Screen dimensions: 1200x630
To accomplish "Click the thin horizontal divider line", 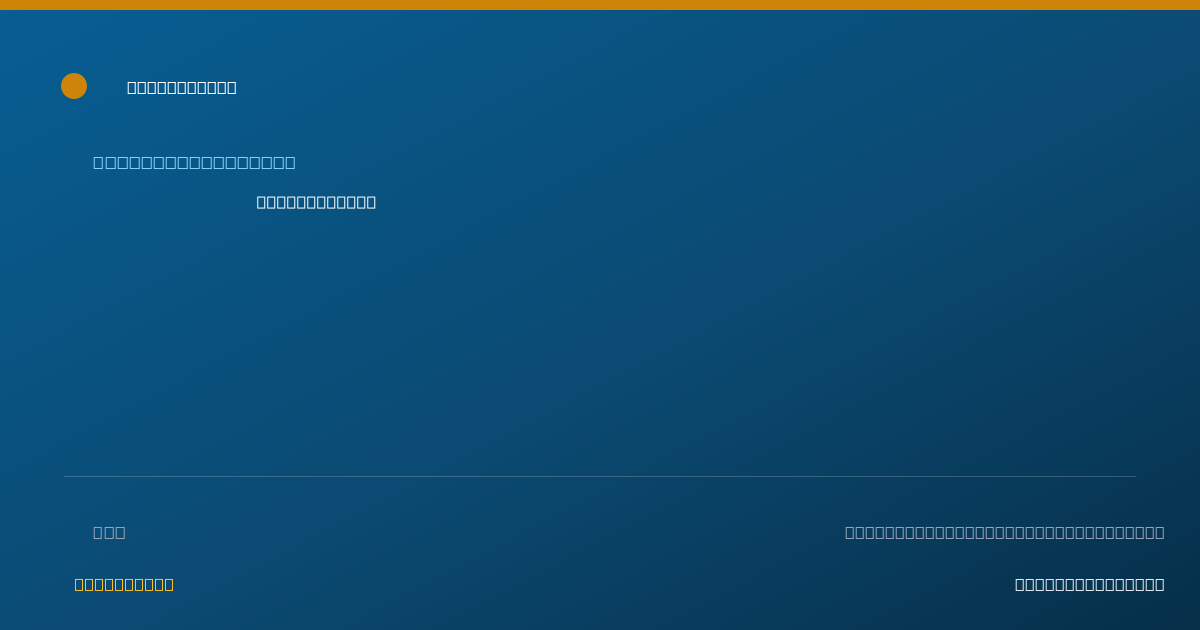I will tap(600, 476).
